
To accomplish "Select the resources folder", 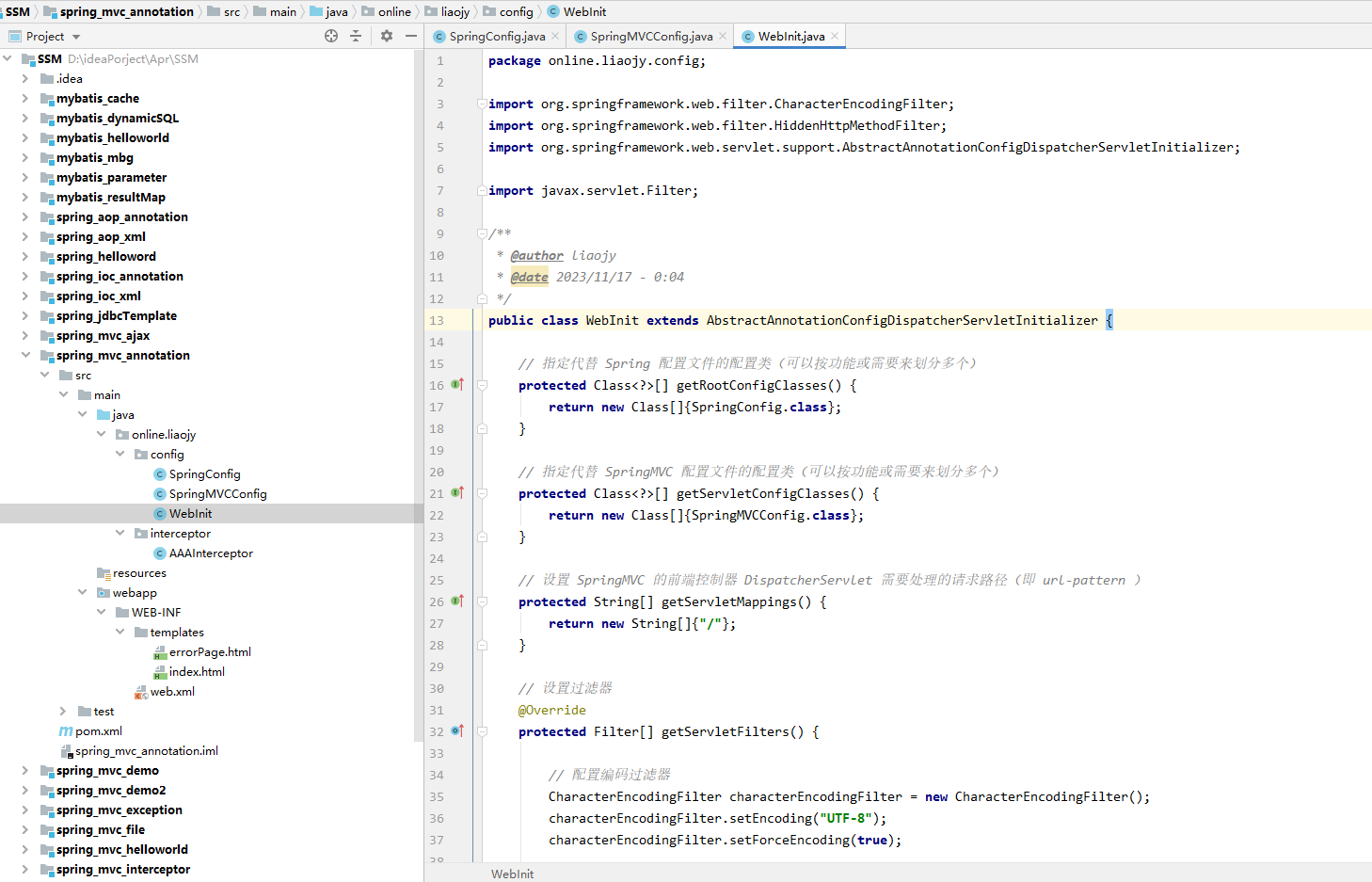I will (139, 573).
